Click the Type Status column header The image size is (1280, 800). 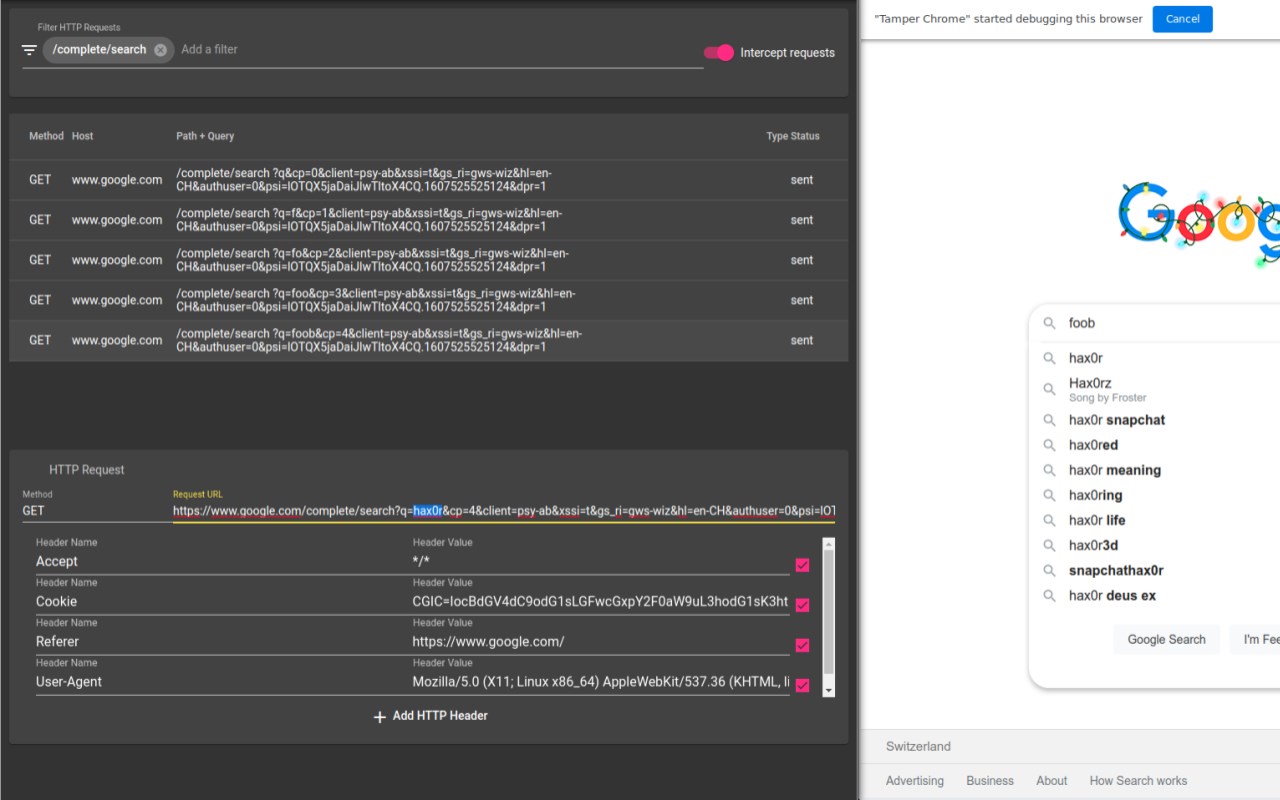coord(793,136)
